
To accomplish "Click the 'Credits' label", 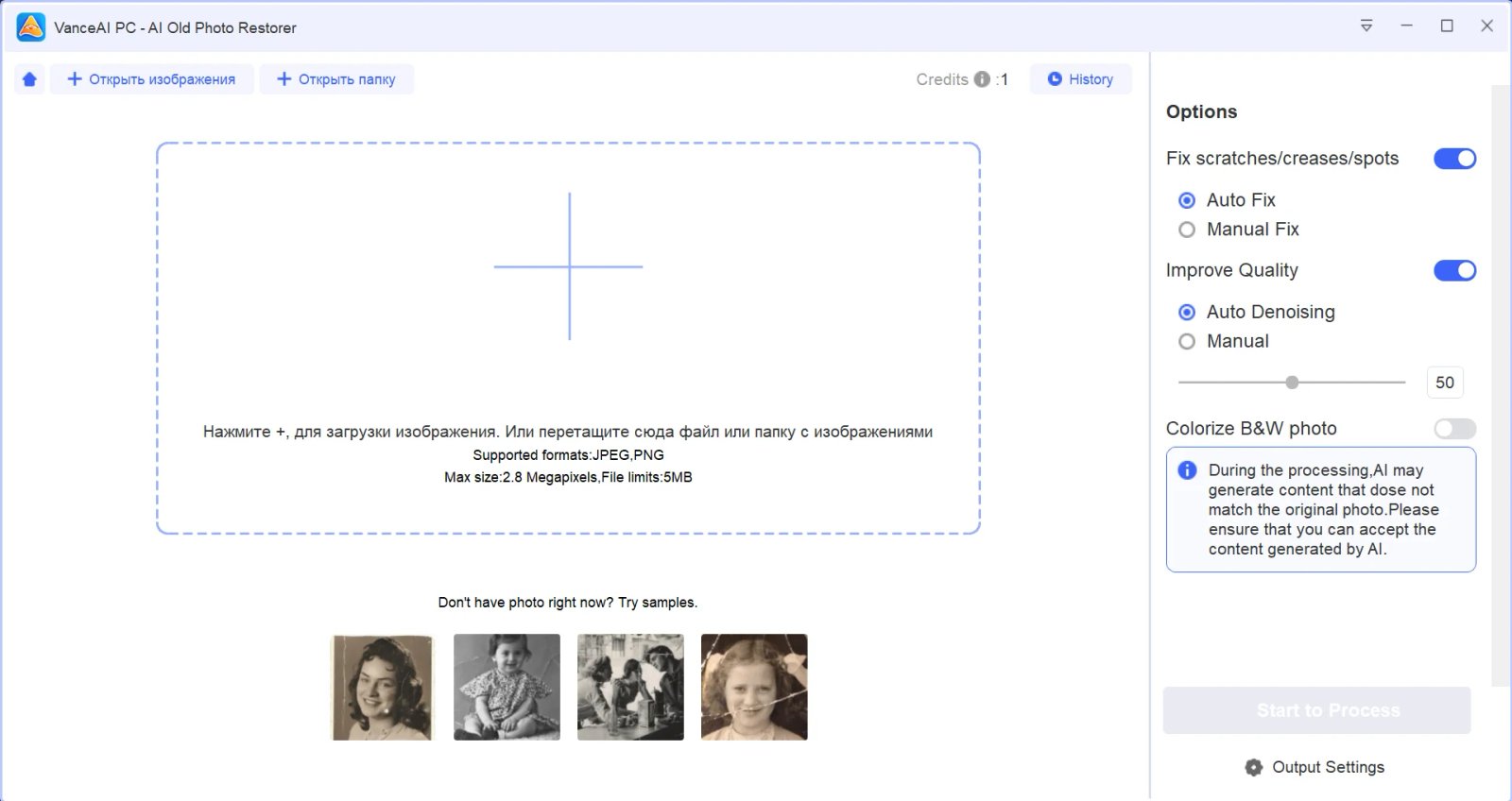I will 942,79.
